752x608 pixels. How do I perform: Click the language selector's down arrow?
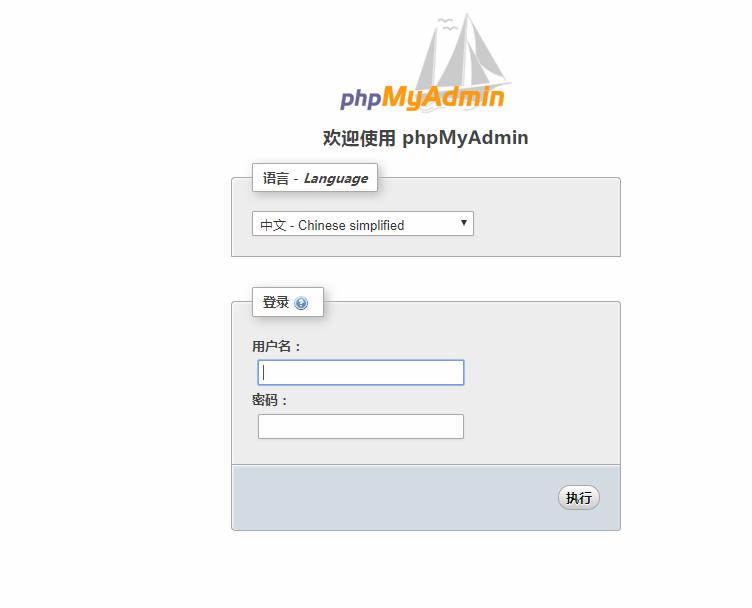pos(464,223)
